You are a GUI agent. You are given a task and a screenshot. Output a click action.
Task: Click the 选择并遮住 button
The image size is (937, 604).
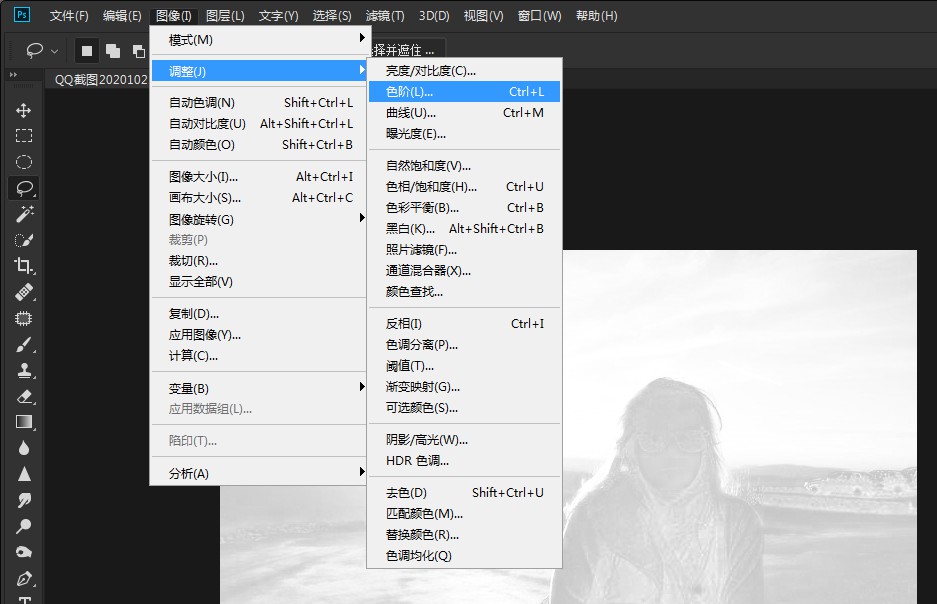coord(408,50)
